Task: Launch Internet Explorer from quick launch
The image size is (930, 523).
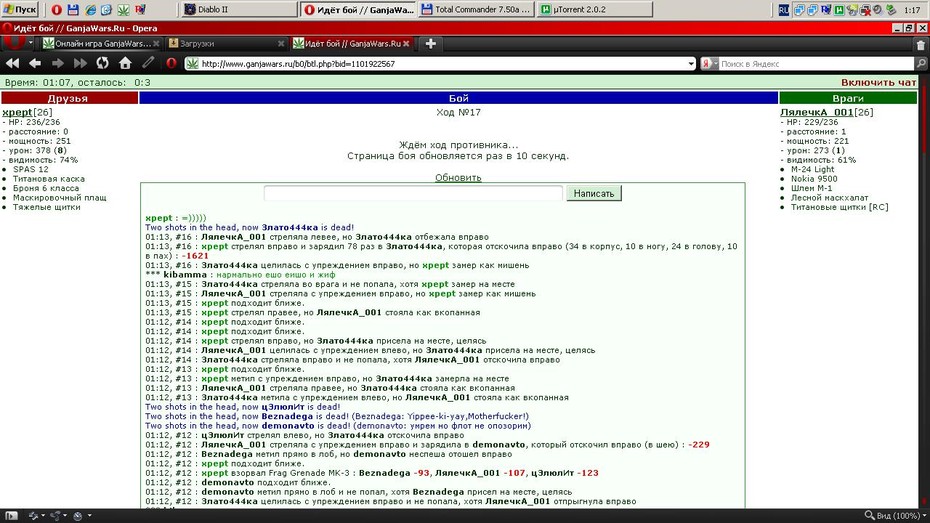Action: (90, 9)
